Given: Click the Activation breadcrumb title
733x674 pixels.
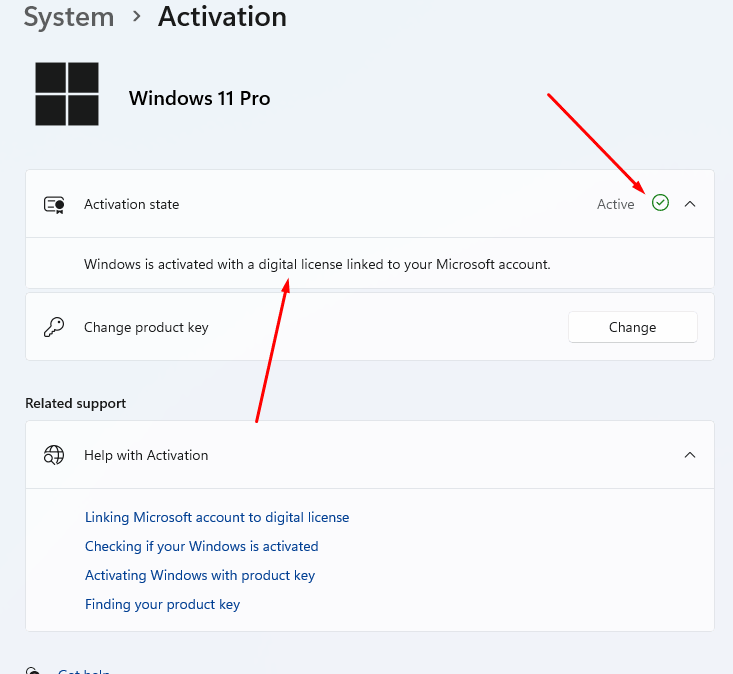Looking at the screenshot, I should coord(222,17).
